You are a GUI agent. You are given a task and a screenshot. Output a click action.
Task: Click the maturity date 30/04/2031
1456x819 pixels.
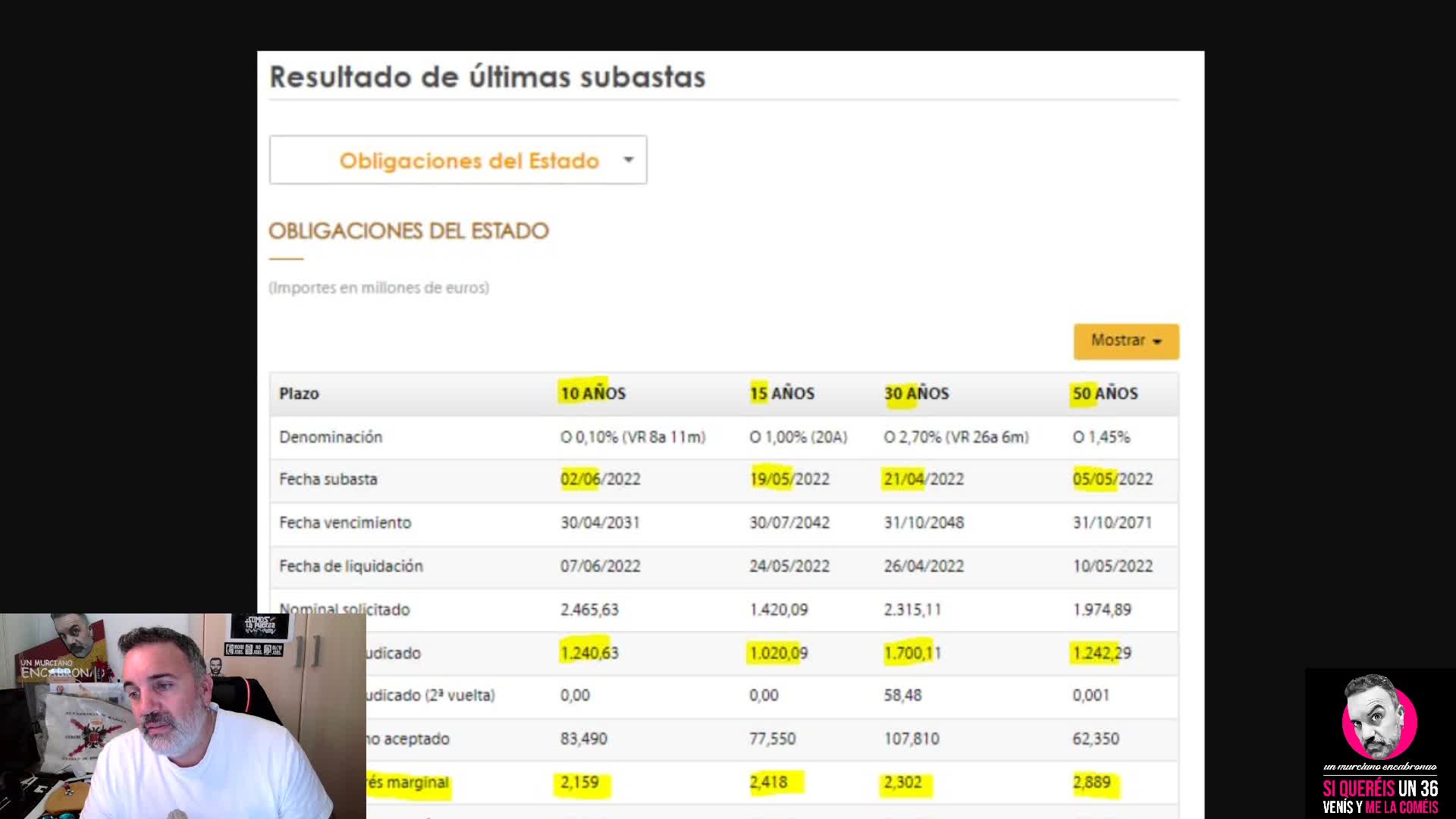coord(600,522)
